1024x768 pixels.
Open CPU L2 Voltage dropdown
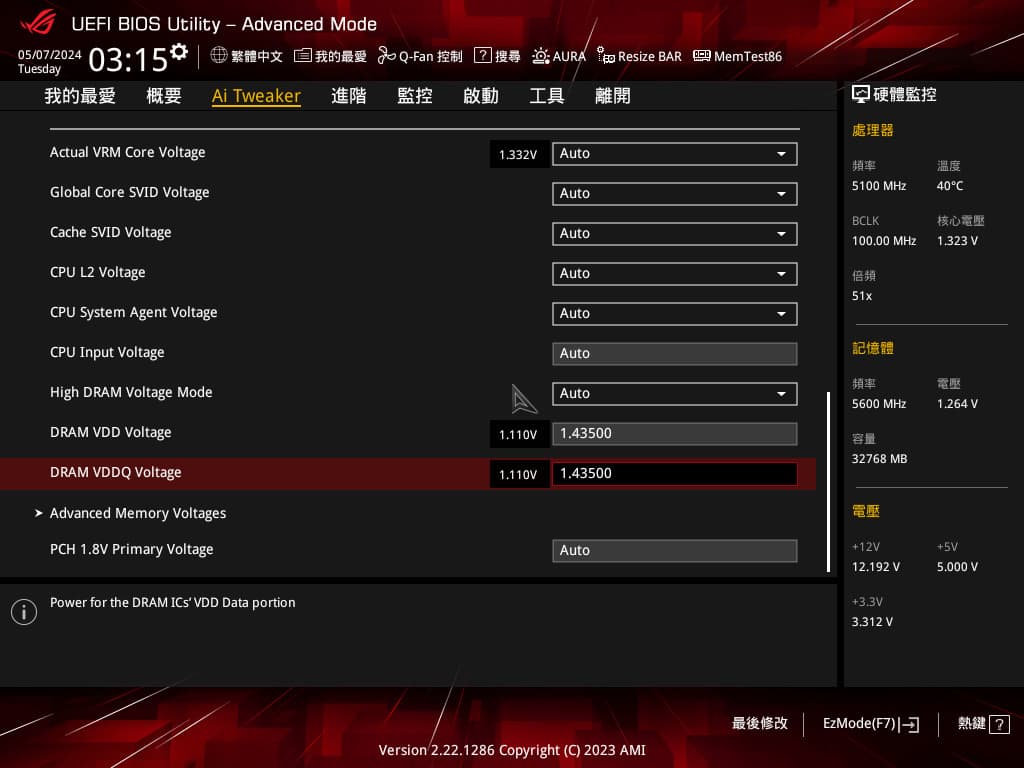pyautogui.click(x=675, y=274)
